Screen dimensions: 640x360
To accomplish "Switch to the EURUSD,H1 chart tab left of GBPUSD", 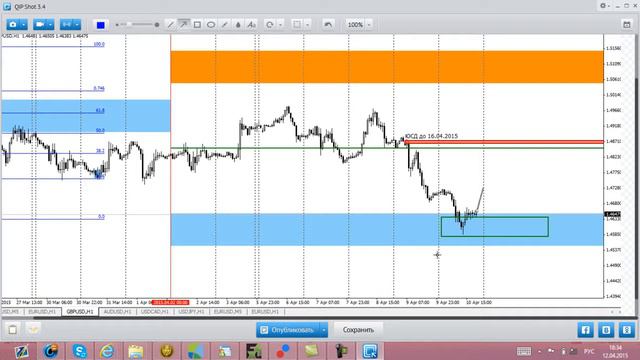I will click(42, 311).
